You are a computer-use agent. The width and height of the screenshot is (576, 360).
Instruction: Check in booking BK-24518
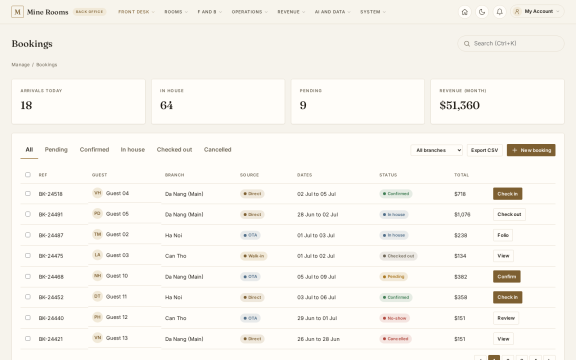[507, 194]
